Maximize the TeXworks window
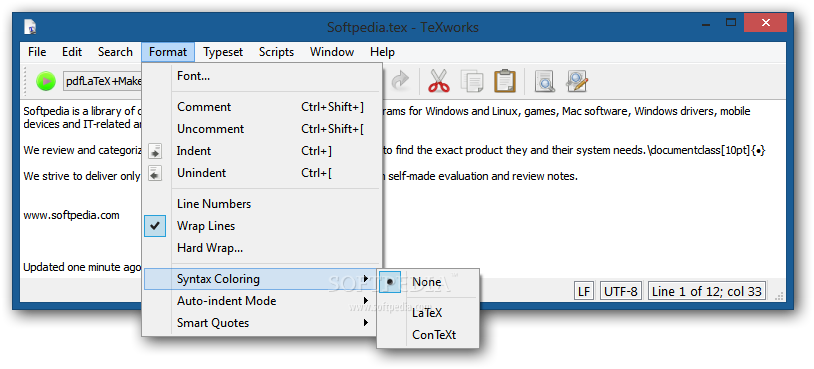Image resolution: width=814 pixels, height=369 pixels. (731, 23)
